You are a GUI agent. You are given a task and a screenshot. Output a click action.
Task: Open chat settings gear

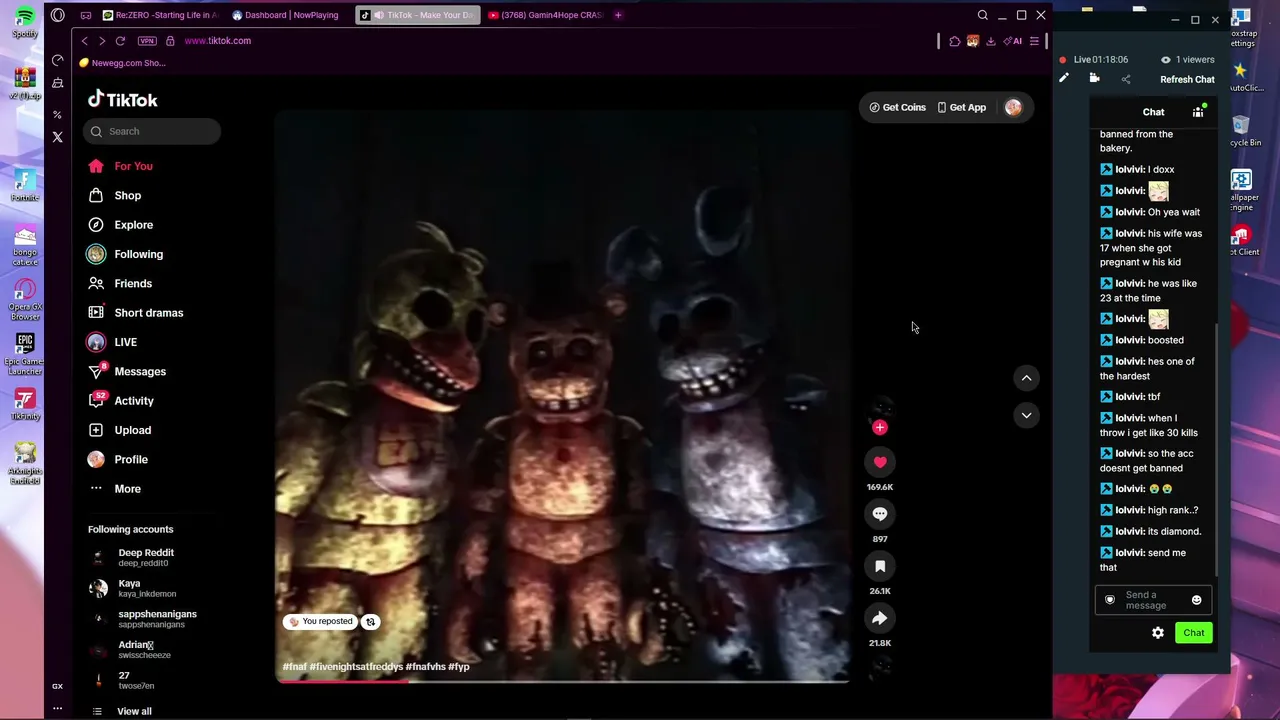point(1158,633)
